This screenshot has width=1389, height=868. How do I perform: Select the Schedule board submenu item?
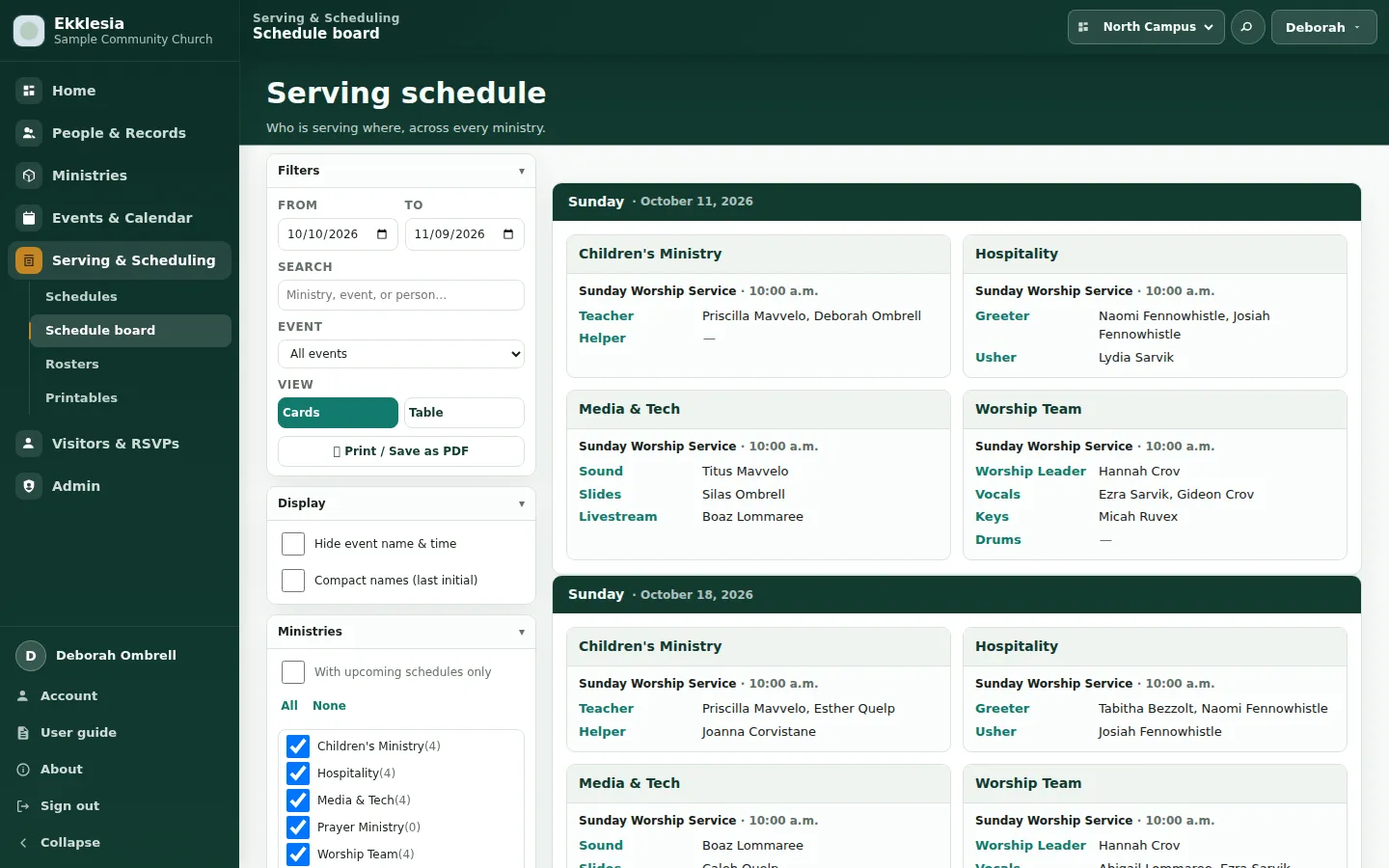click(x=130, y=331)
